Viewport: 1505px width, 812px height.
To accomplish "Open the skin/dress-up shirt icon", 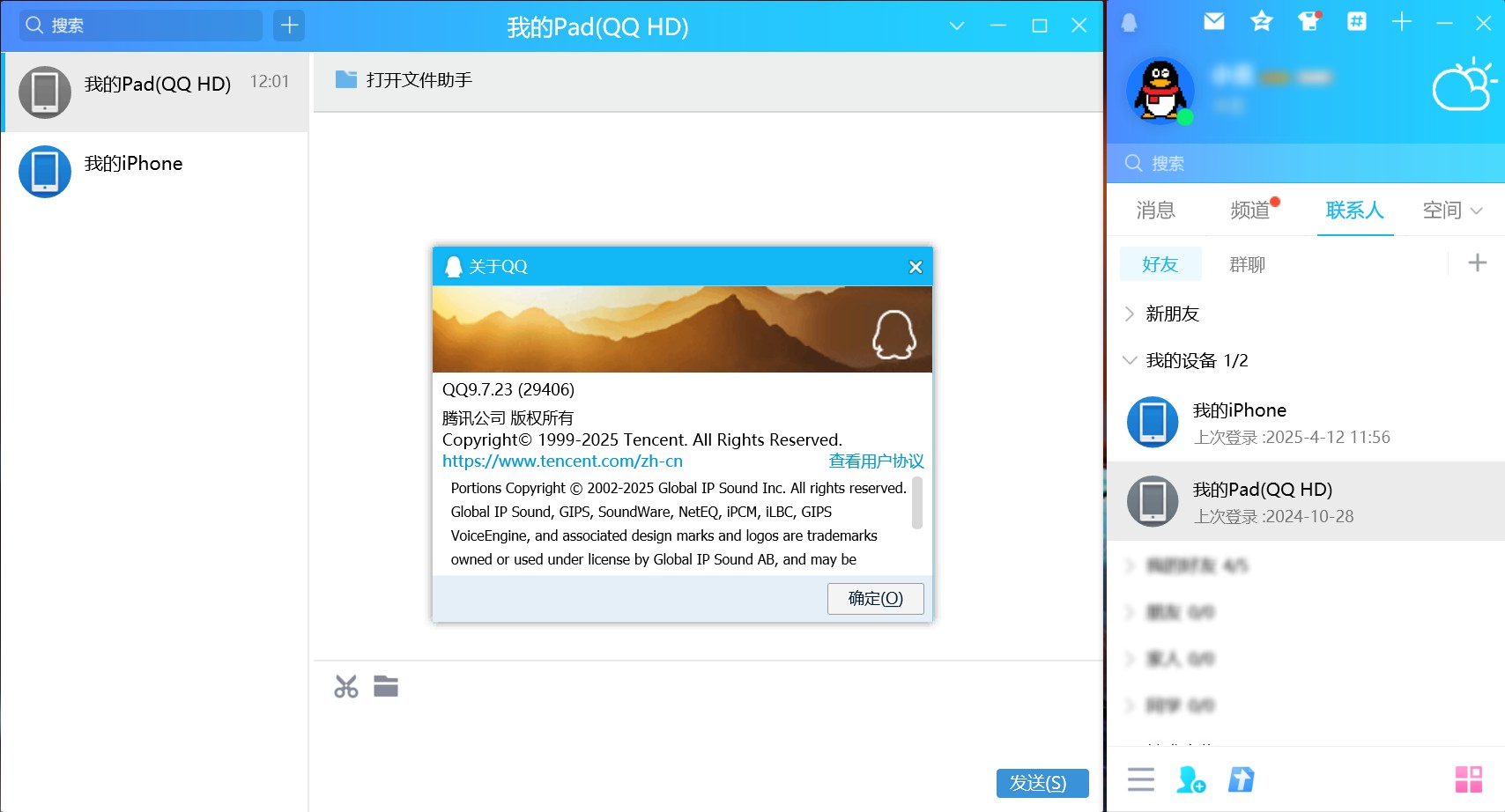I will 1309,21.
